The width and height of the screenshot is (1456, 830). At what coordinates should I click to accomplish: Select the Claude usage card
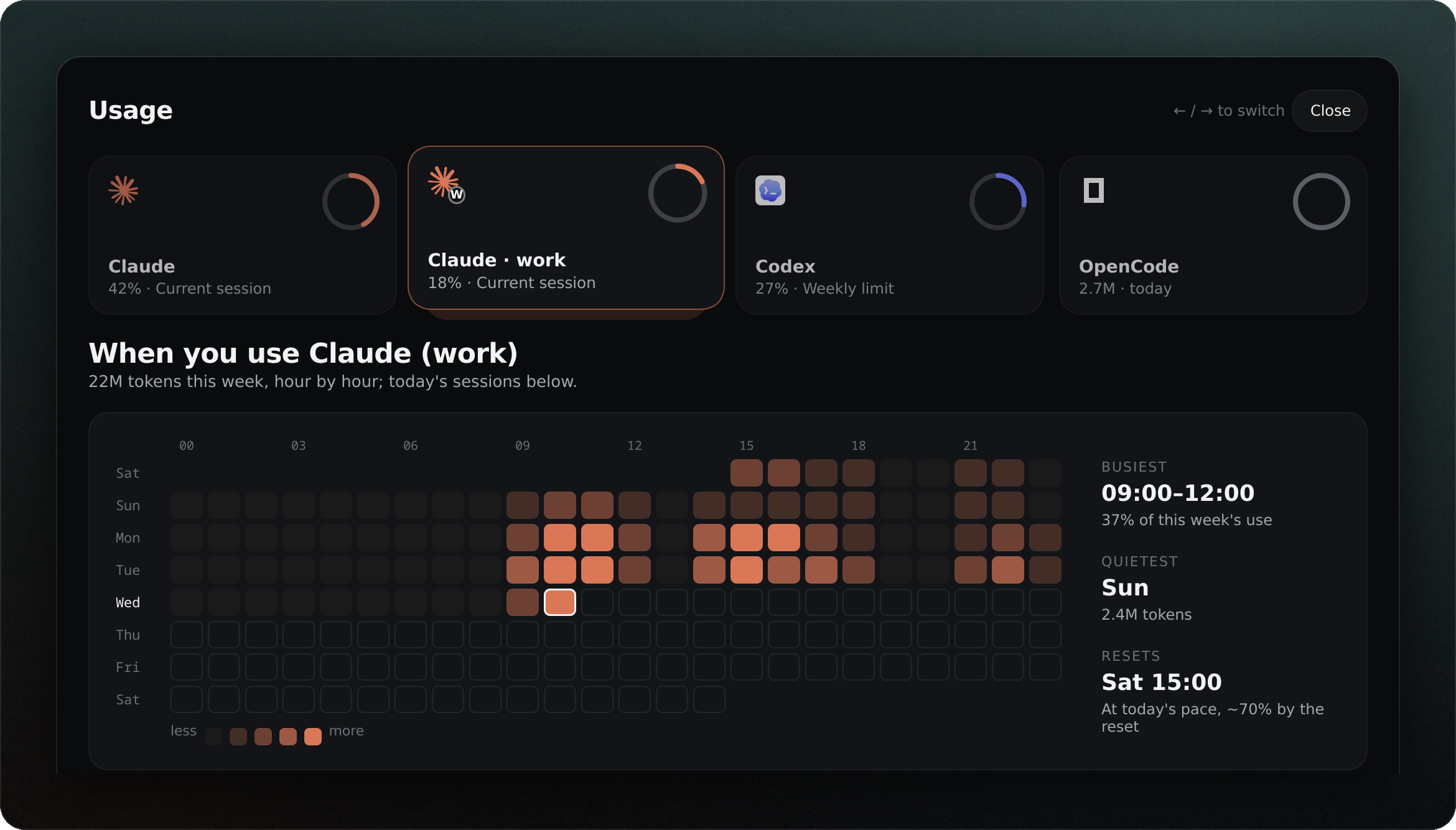[x=243, y=235]
